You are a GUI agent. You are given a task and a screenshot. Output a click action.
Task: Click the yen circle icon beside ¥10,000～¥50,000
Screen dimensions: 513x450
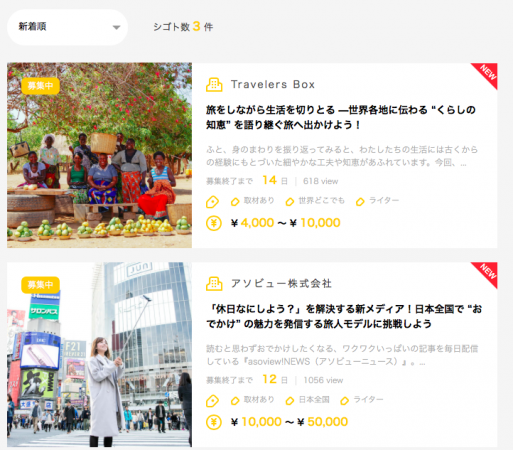pyautogui.click(x=214, y=422)
